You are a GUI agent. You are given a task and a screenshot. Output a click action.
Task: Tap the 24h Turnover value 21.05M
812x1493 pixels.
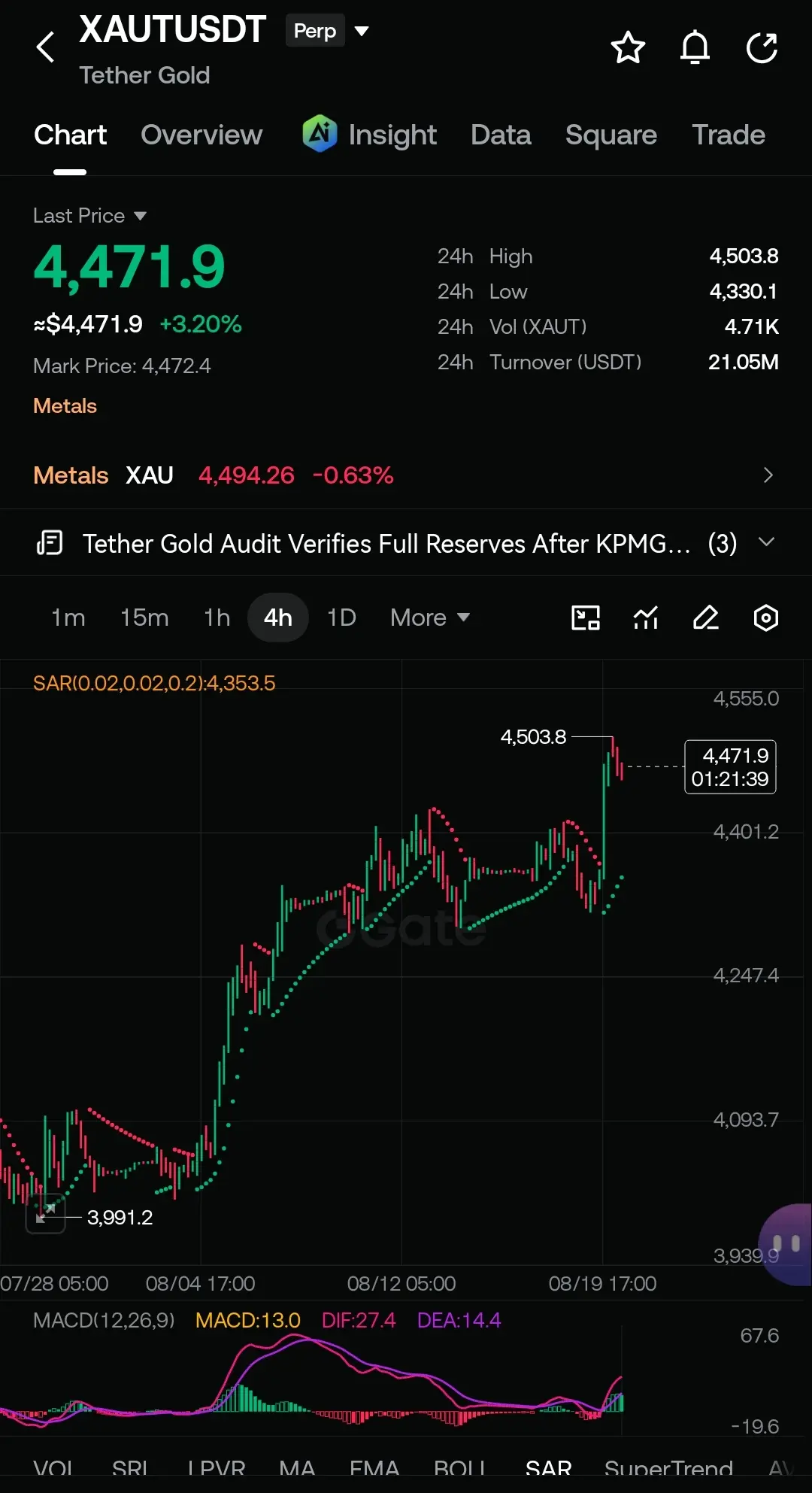pos(743,362)
